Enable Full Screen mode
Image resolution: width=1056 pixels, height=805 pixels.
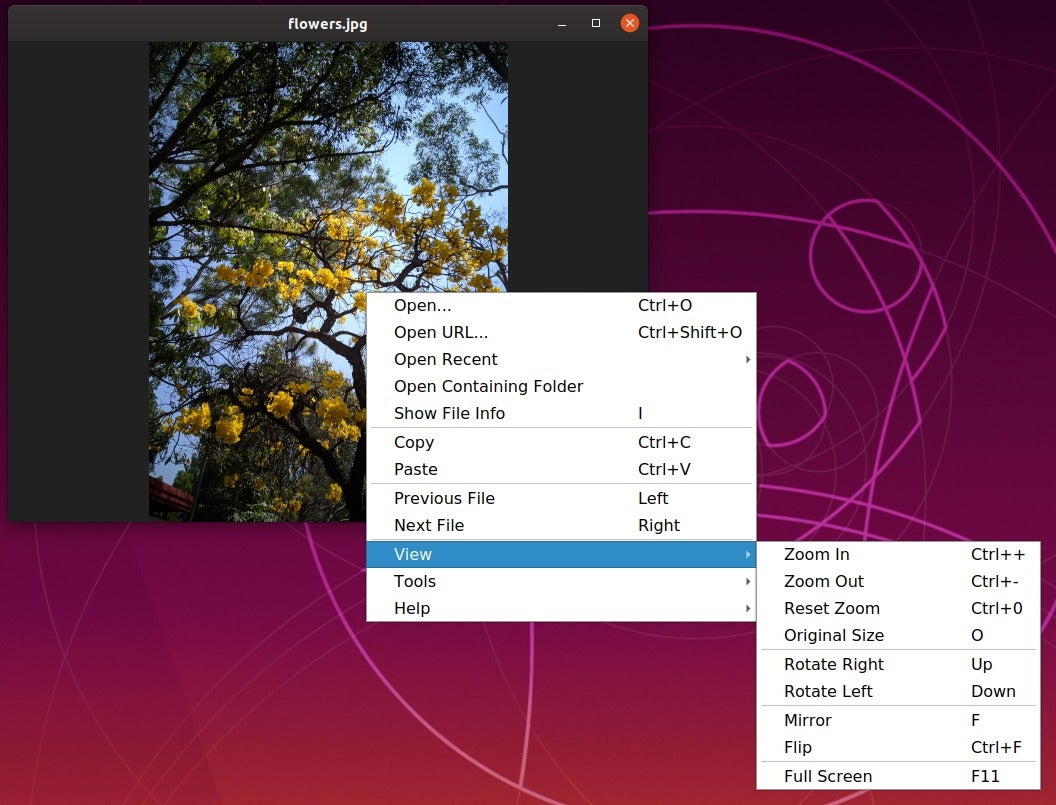828,777
